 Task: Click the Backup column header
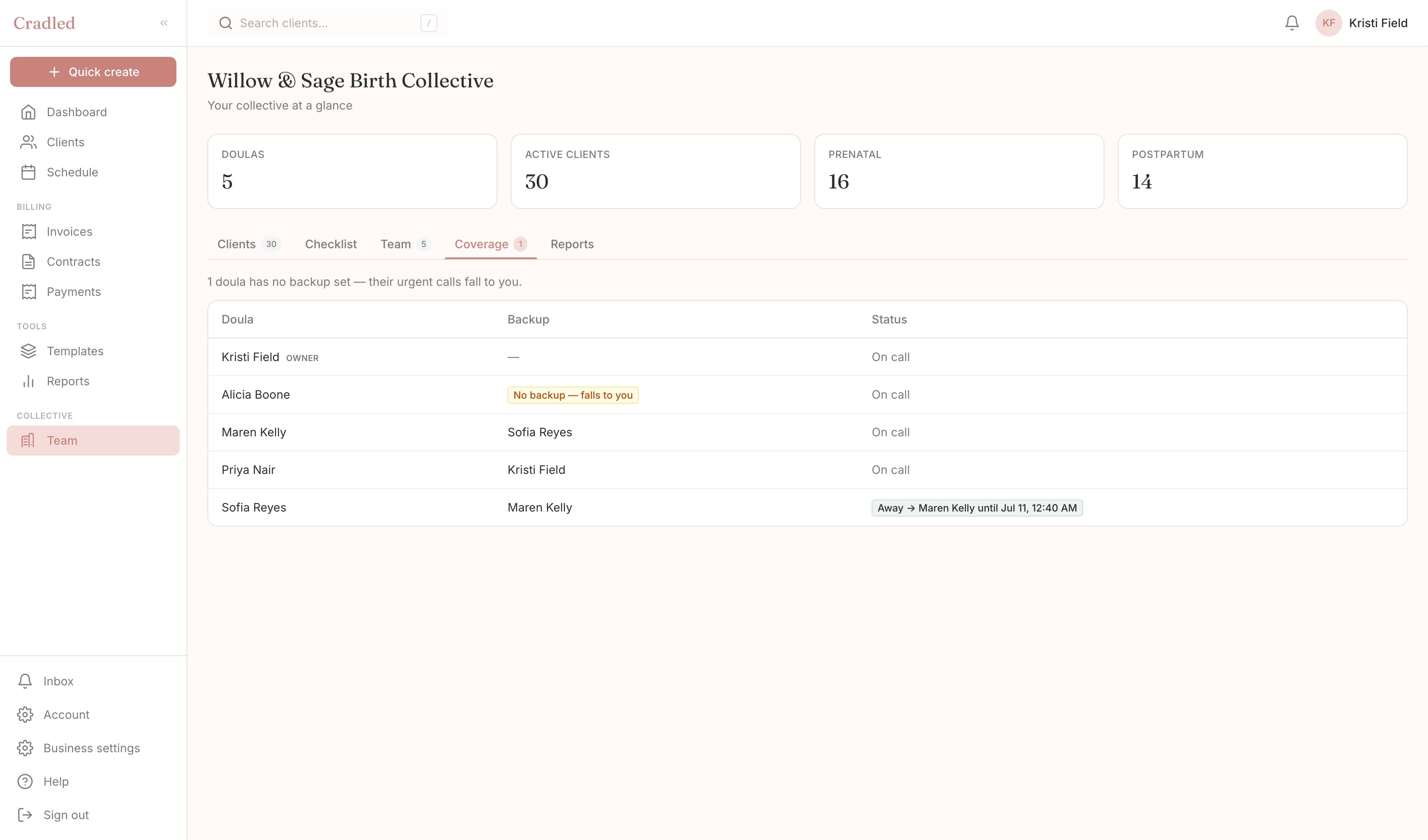point(528,319)
